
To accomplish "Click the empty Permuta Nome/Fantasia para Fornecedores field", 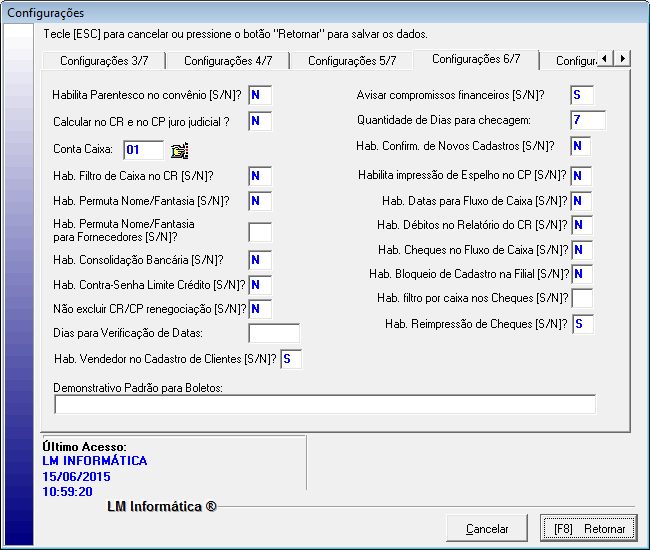I will click(260, 232).
